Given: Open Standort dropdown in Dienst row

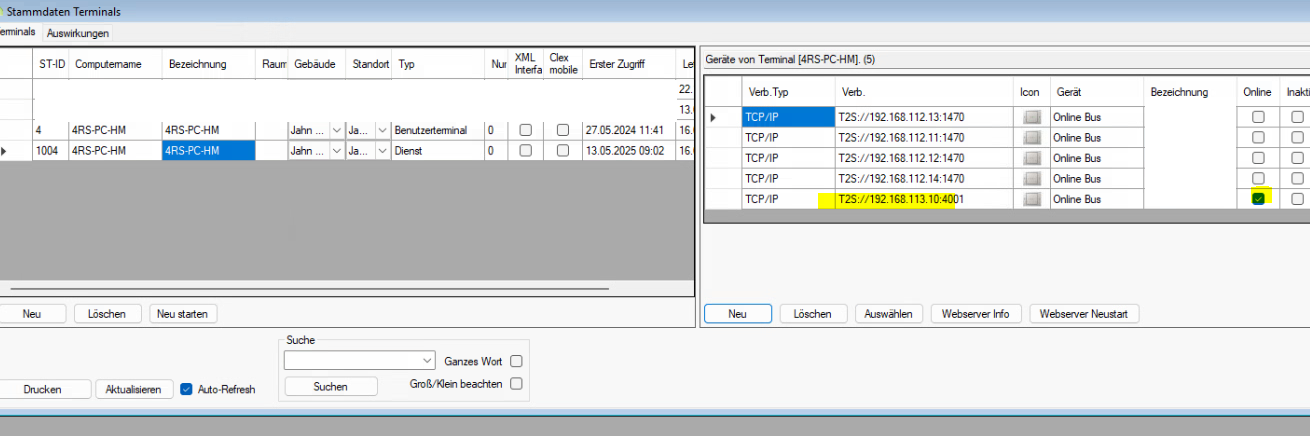Looking at the screenshot, I should click(x=381, y=151).
